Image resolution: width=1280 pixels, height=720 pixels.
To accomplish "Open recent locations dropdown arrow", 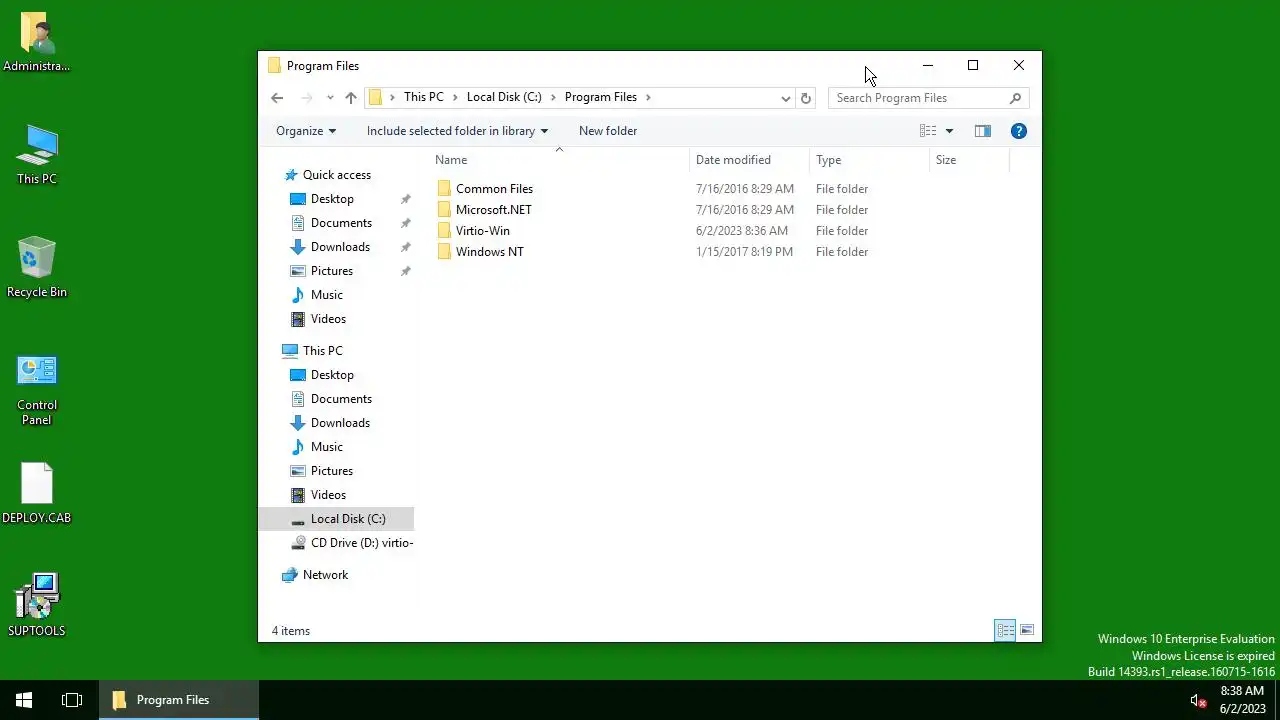I will pos(330,98).
